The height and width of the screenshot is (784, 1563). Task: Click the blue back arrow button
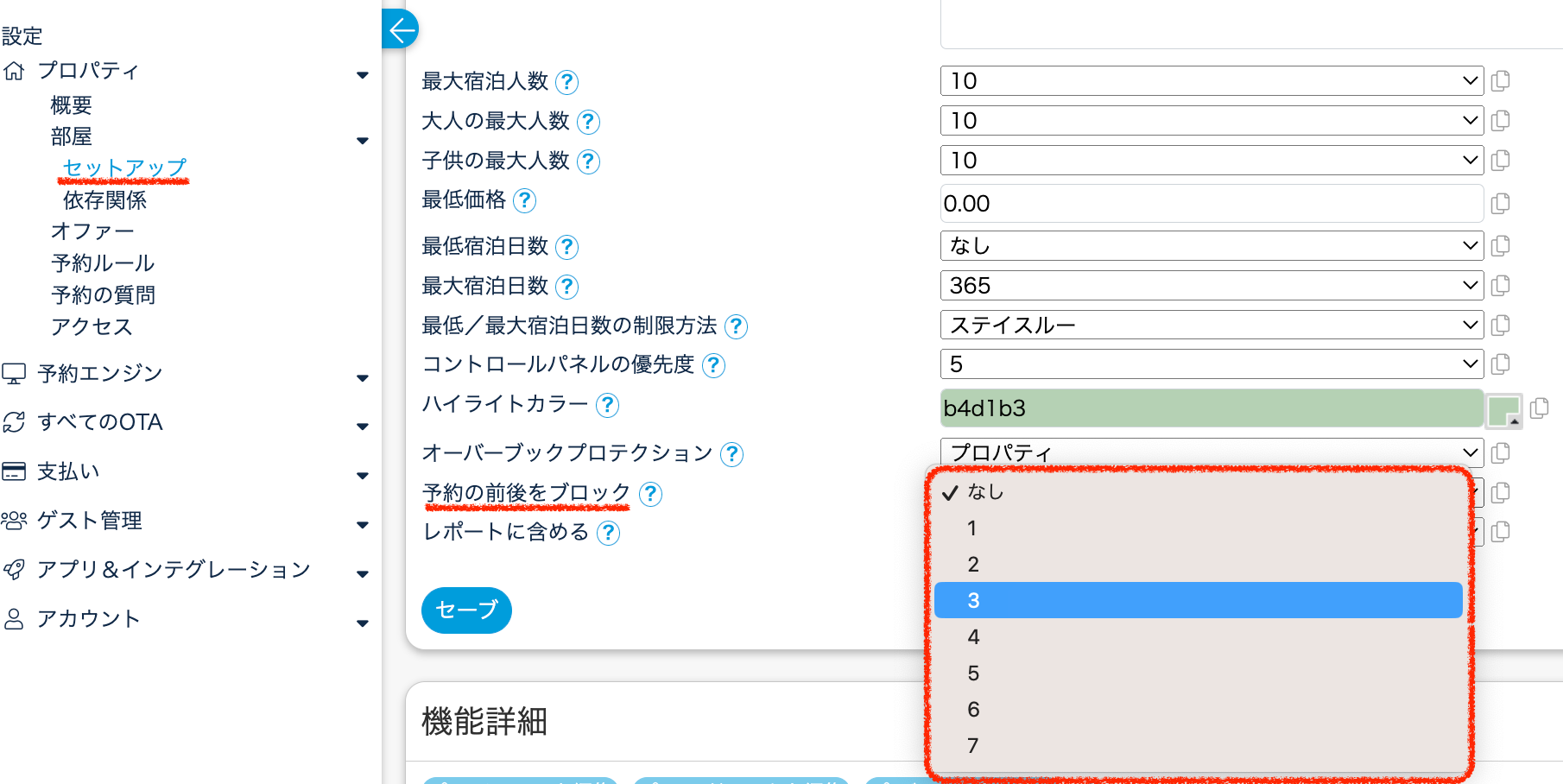(400, 30)
